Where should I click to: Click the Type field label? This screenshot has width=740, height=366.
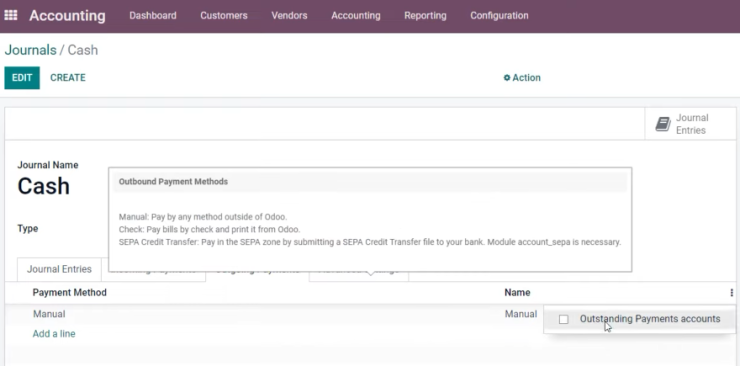28,229
